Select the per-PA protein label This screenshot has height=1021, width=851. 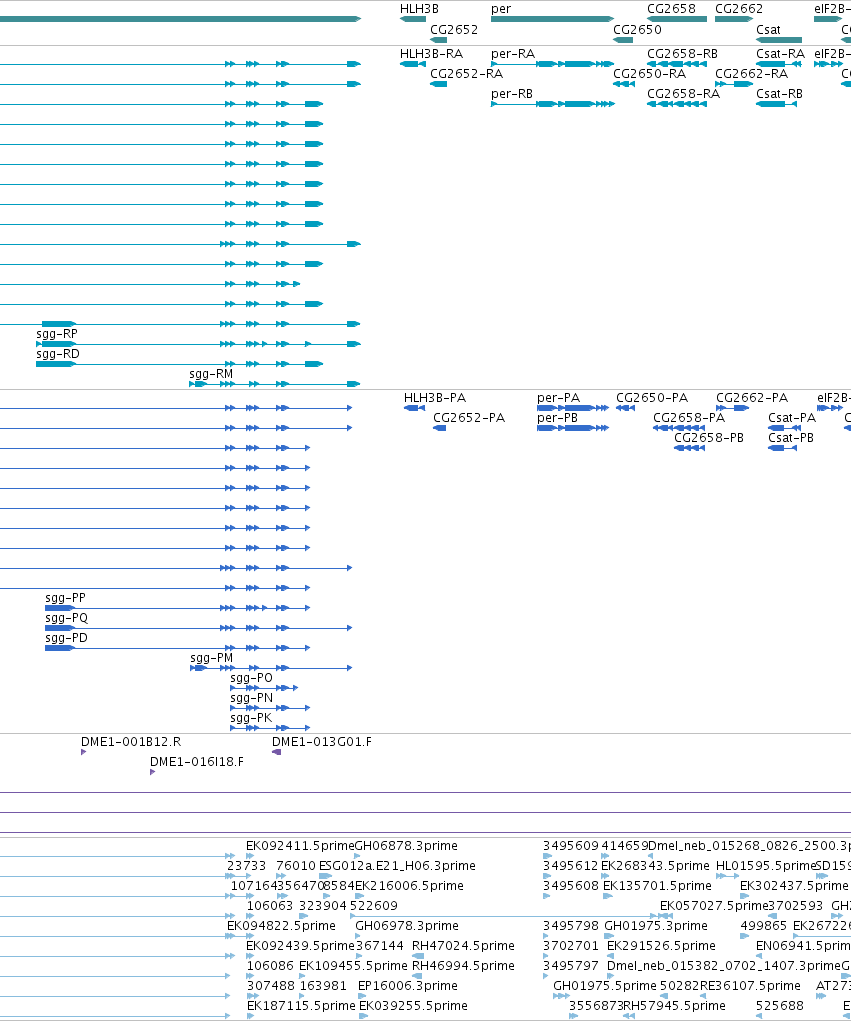pyautogui.click(x=558, y=398)
